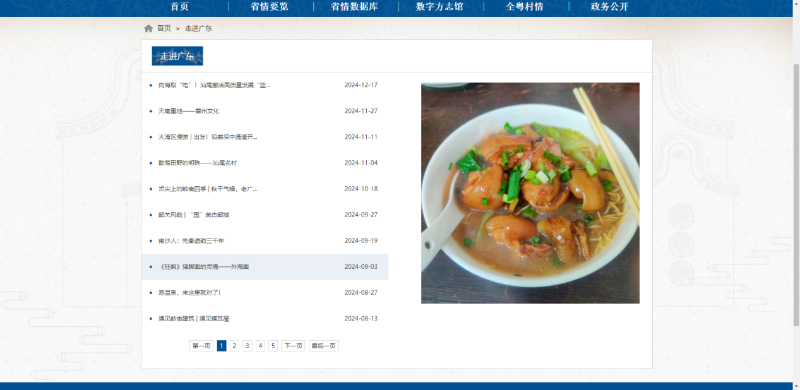
Task: Click the 首页 breadcrumb link
Action: tap(164, 29)
